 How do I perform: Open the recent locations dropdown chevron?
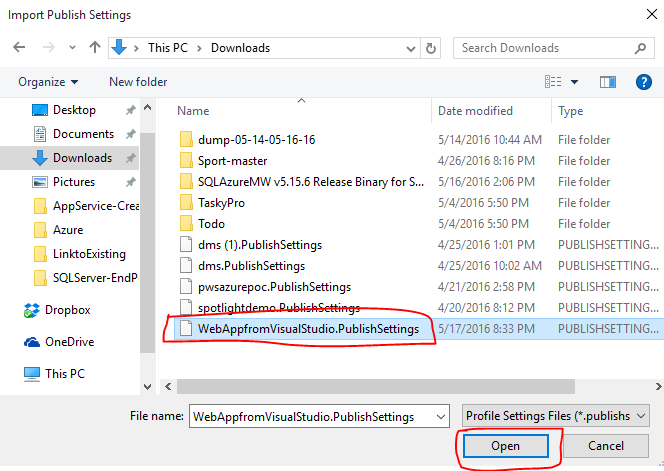tap(72, 48)
